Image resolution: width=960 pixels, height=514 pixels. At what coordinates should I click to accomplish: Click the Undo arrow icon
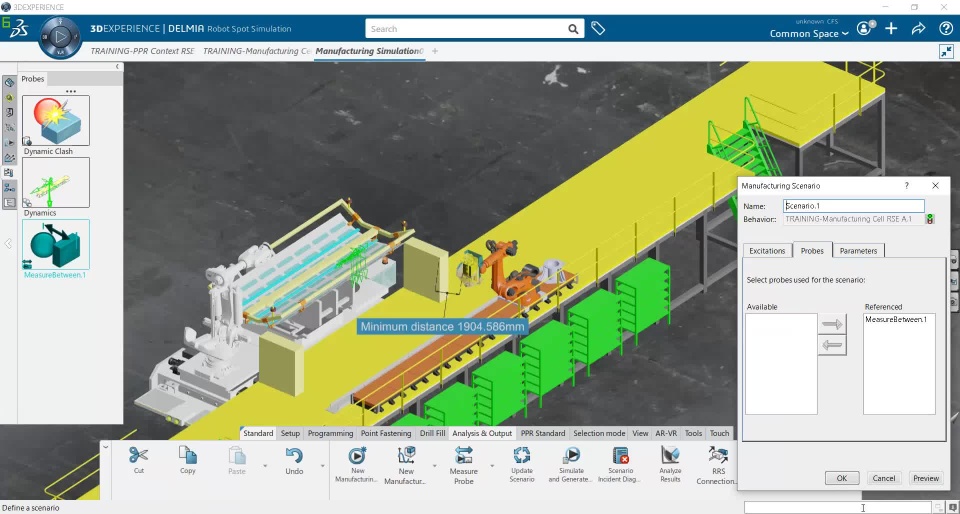[x=294, y=456]
